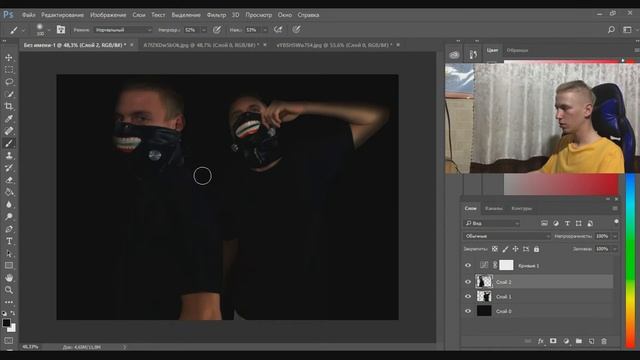This screenshot has height=360, width=640.
Task: Select the History Brush tool
Action: 9,168
